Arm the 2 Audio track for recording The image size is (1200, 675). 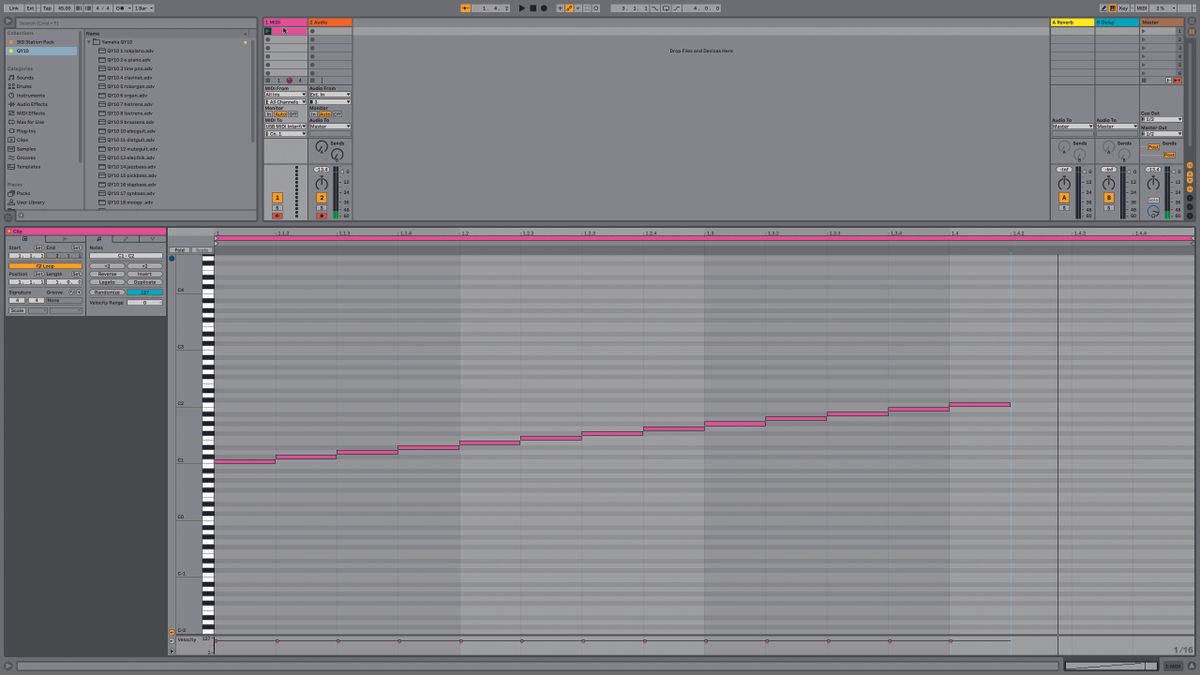click(321, 214)
